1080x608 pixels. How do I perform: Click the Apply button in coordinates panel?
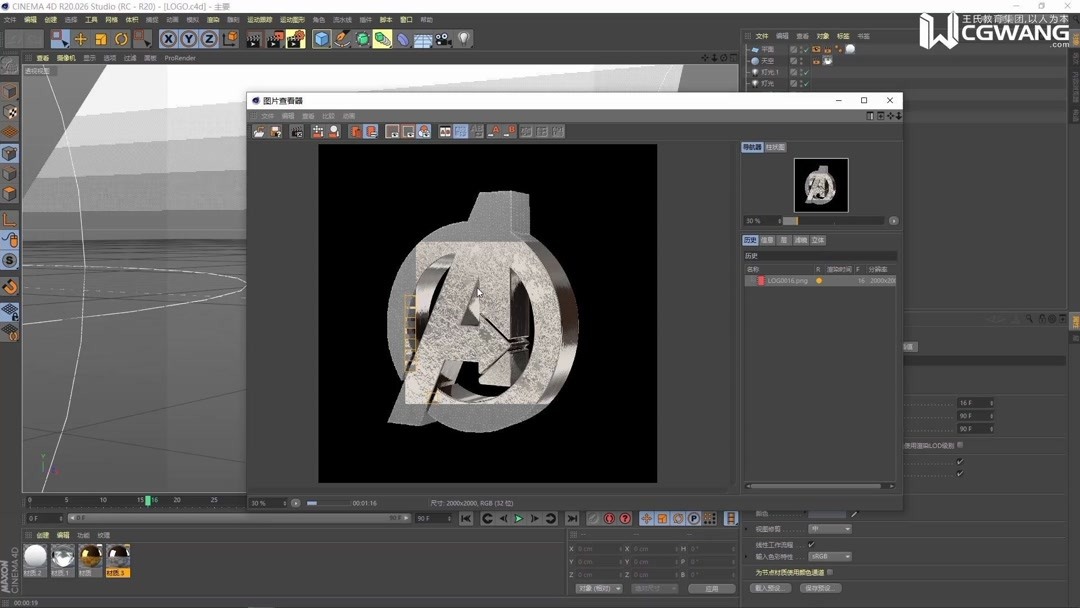pos(712,588)
